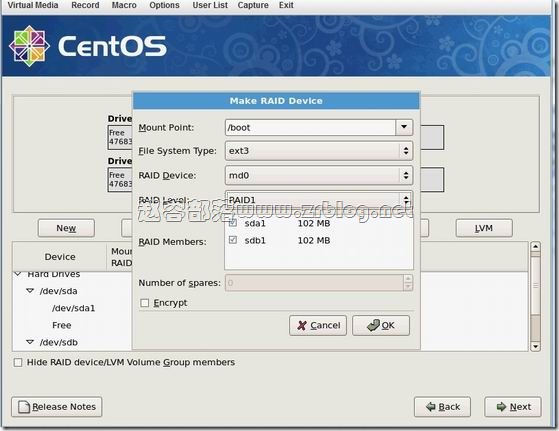Click the LVM button

(x=484, y=228)
